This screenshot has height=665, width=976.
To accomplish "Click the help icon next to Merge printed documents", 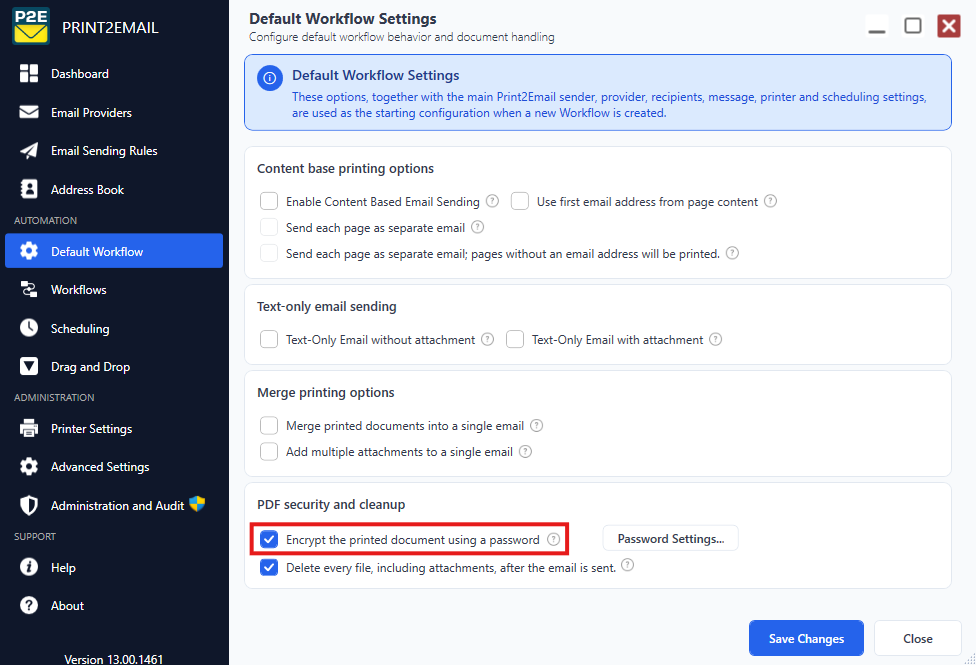I will coord(537,425).
